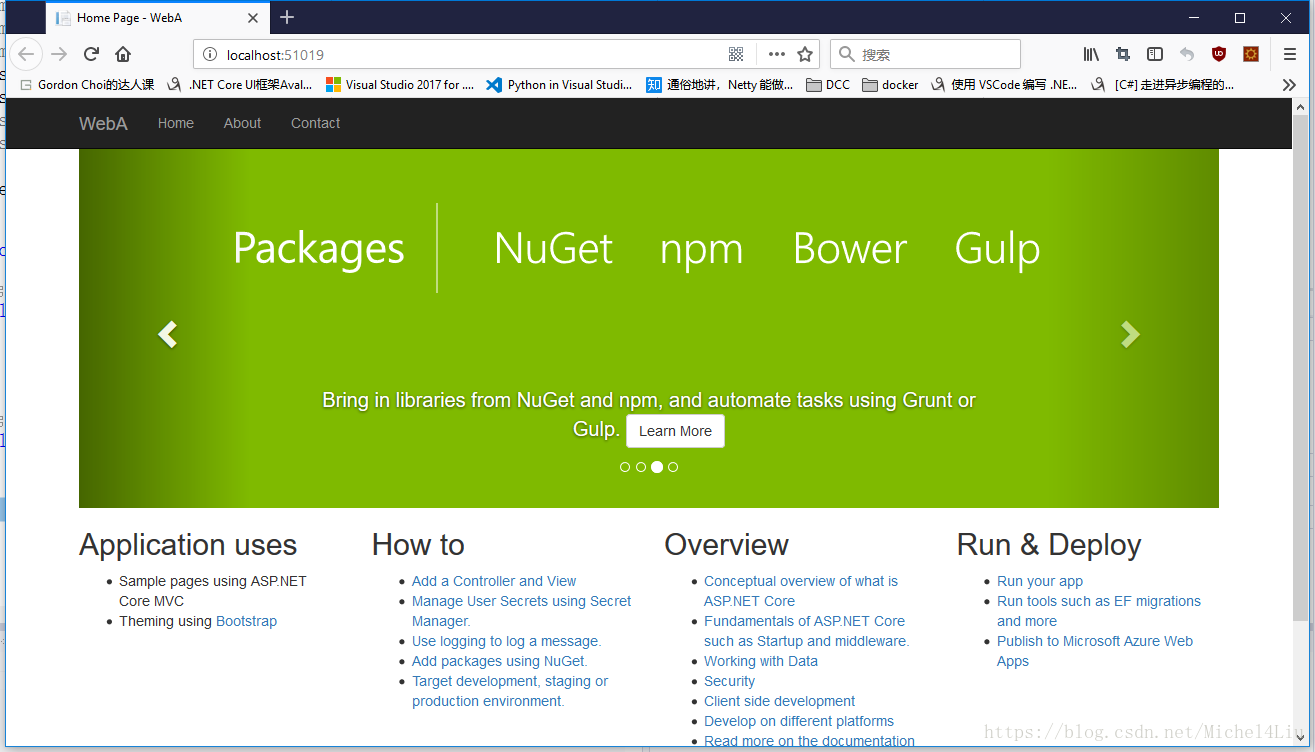Open the 通俗地讲 Netty bookmark
Image resolution: width=1315 pixels, height=752 pixels.
point(720,85)
